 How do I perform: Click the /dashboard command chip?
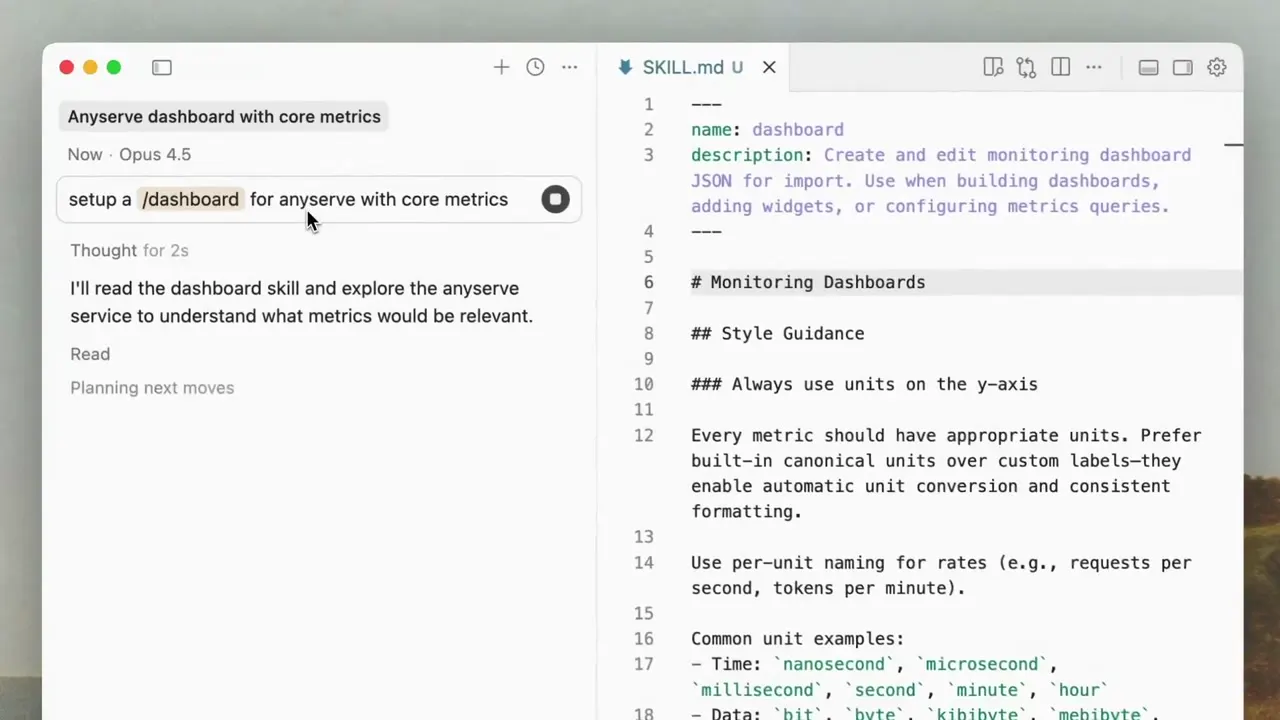190,199
